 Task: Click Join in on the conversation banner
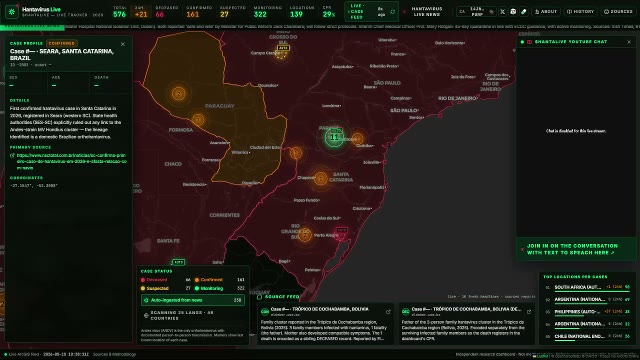576,249
